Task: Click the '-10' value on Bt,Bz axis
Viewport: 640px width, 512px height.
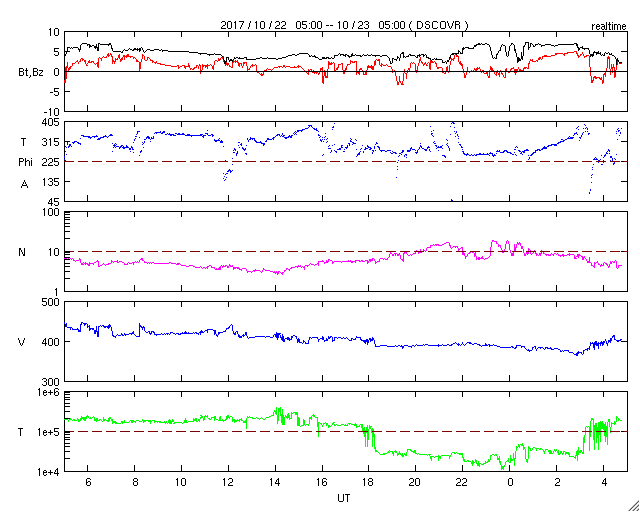Action: 52,112
